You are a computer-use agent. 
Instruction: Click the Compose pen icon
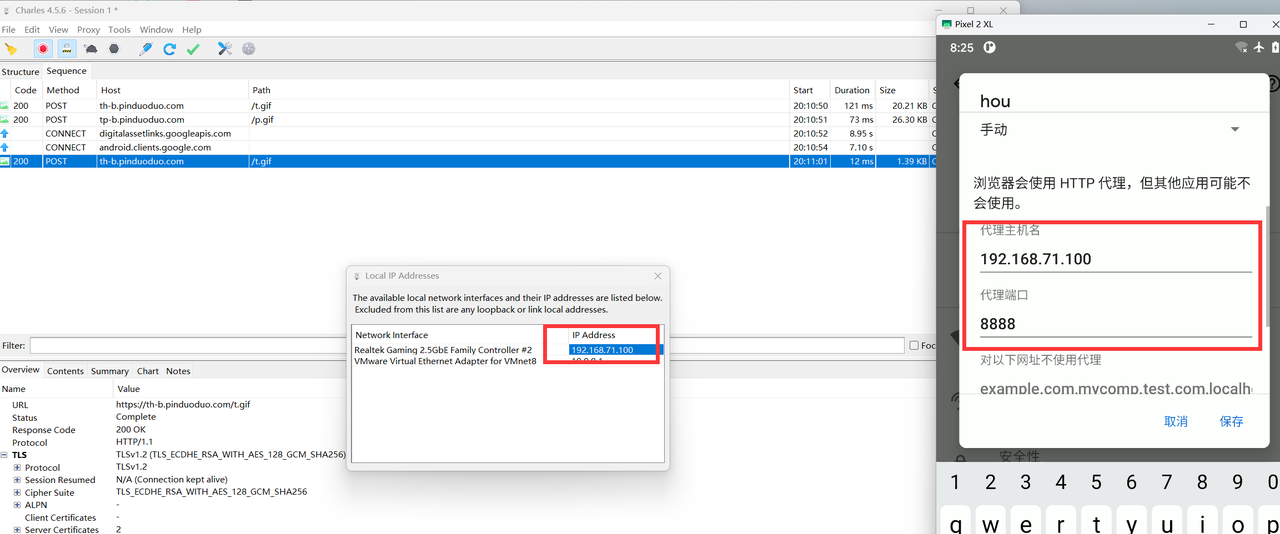146,48
